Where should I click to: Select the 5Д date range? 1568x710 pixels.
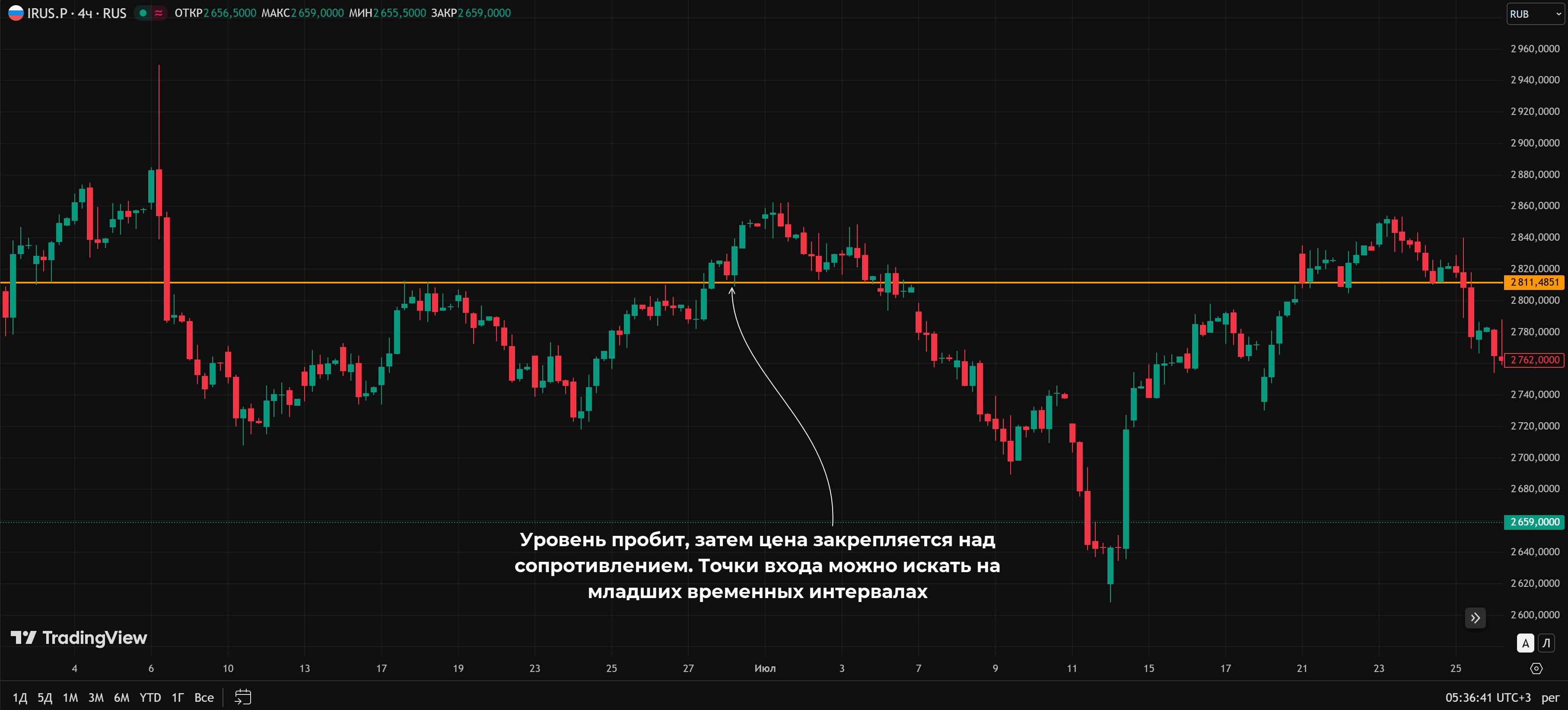click(x=45, y=698)
